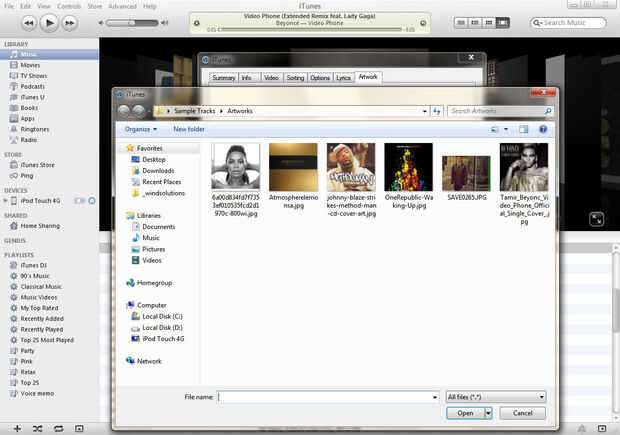Image resolution: width=620 pixels, height=435 pixels.
Task: Open iTunes Store in the sidebar
Action: tap(38, 165)
